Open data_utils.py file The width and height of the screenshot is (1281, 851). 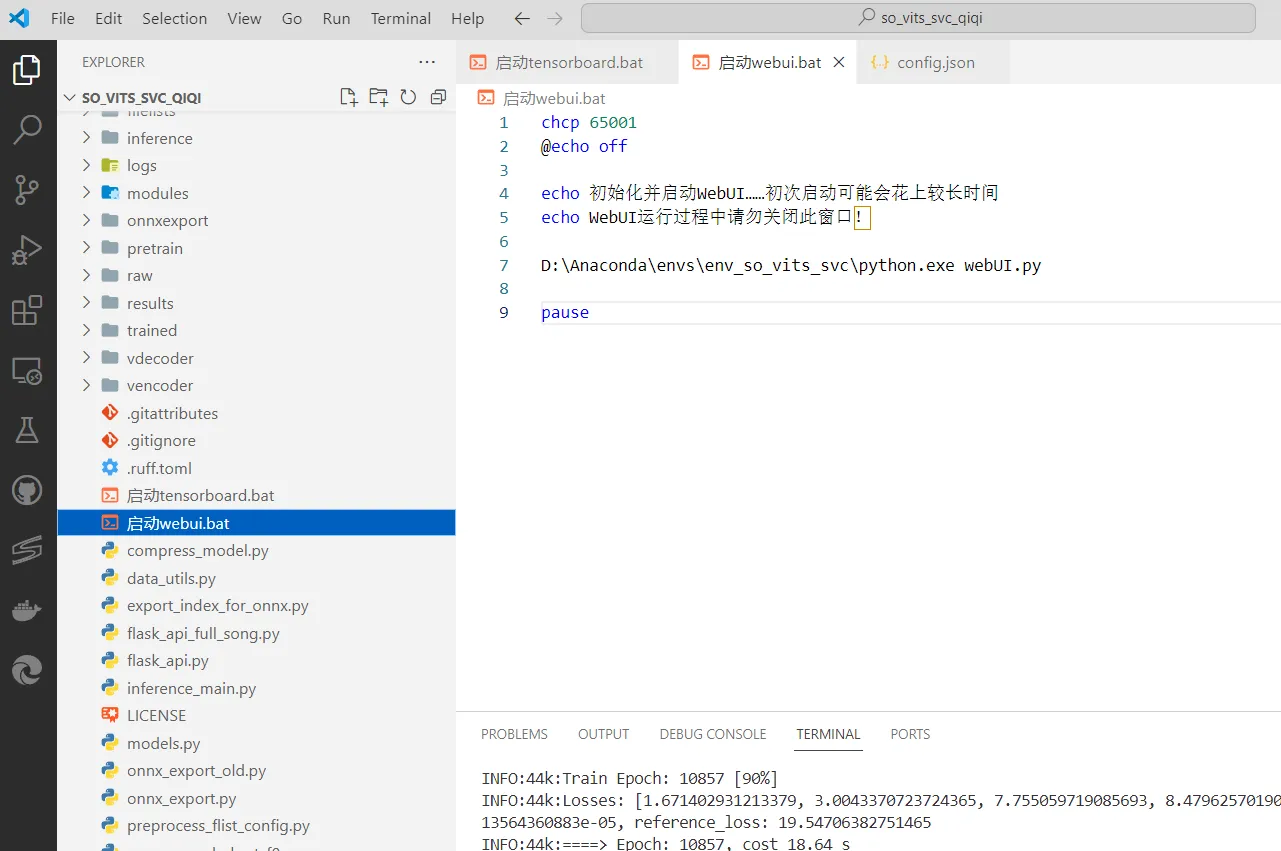tap(256, 578)
